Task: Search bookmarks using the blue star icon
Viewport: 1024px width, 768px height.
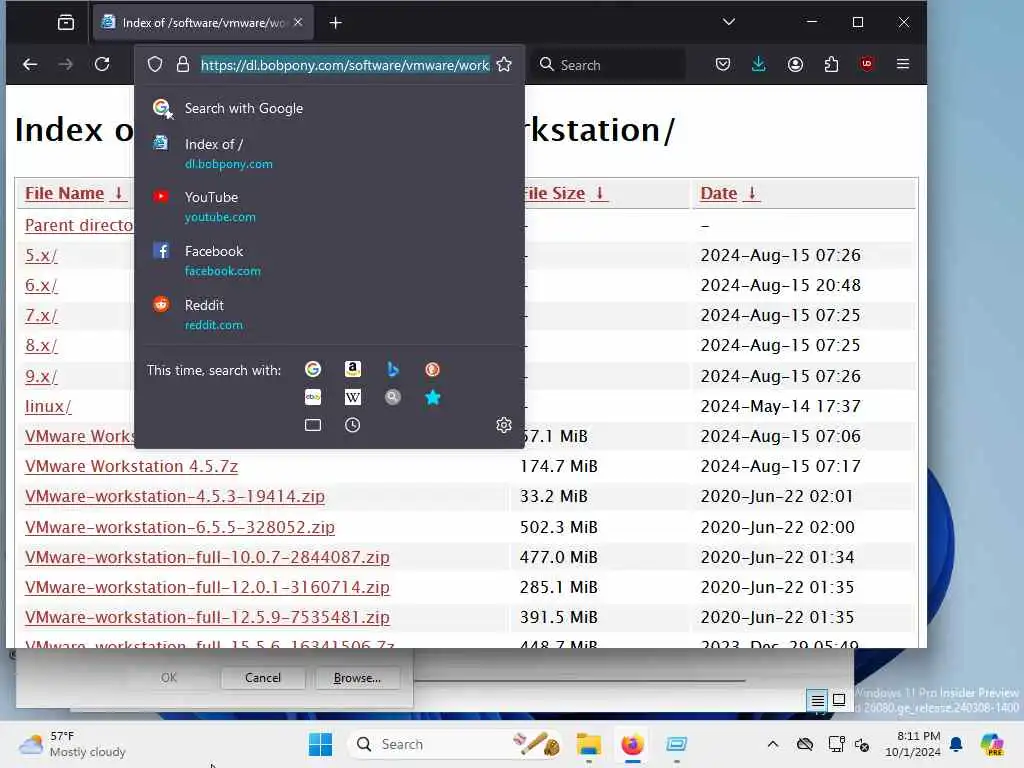Action: tap(432, 397)
